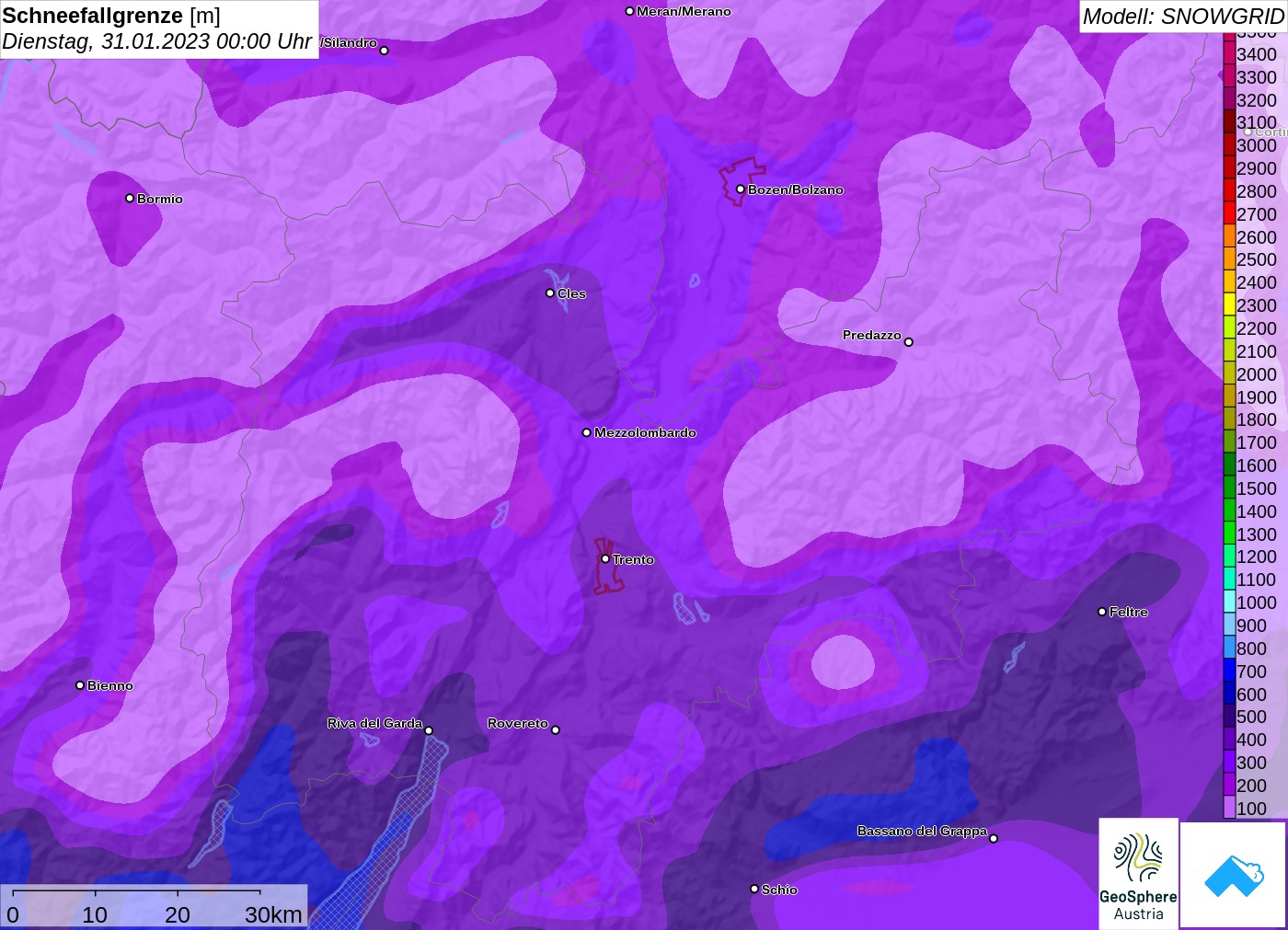Select the Bienno marker dot
Screen dimensions: 1288x930
(x=80, y=685)
